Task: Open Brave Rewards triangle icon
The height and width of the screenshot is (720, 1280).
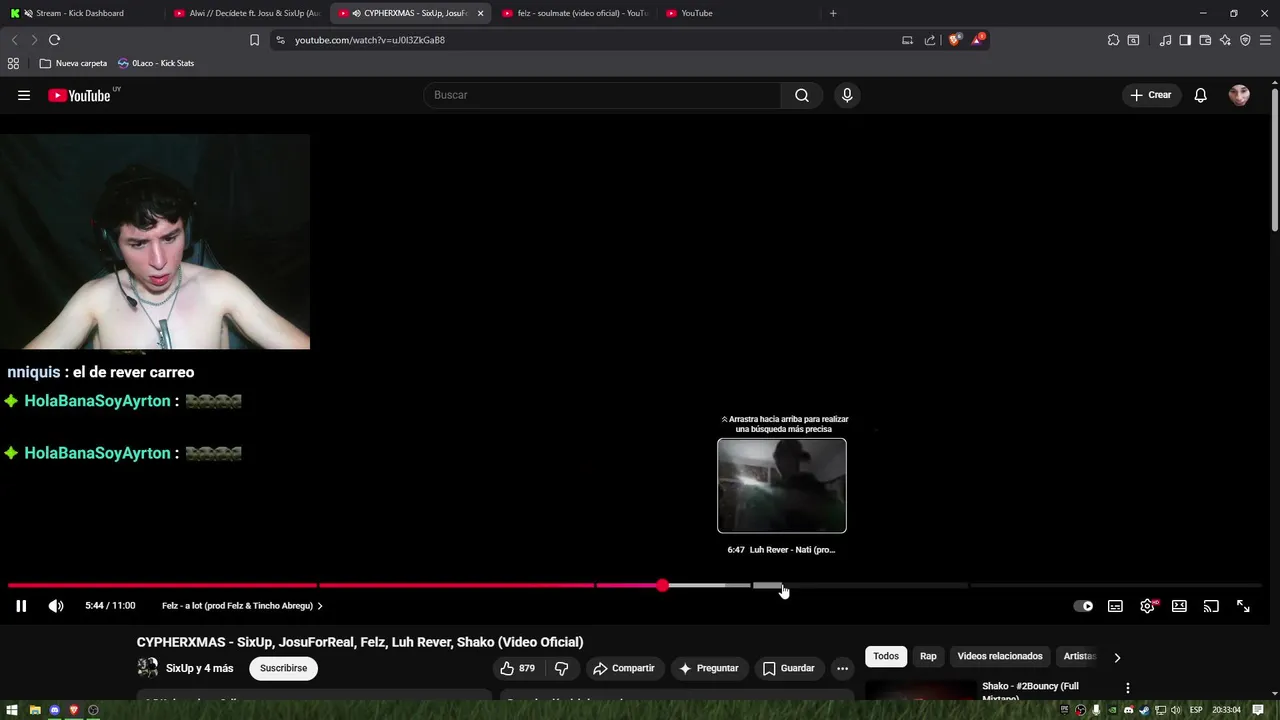Action: click(x=978, y=40)
